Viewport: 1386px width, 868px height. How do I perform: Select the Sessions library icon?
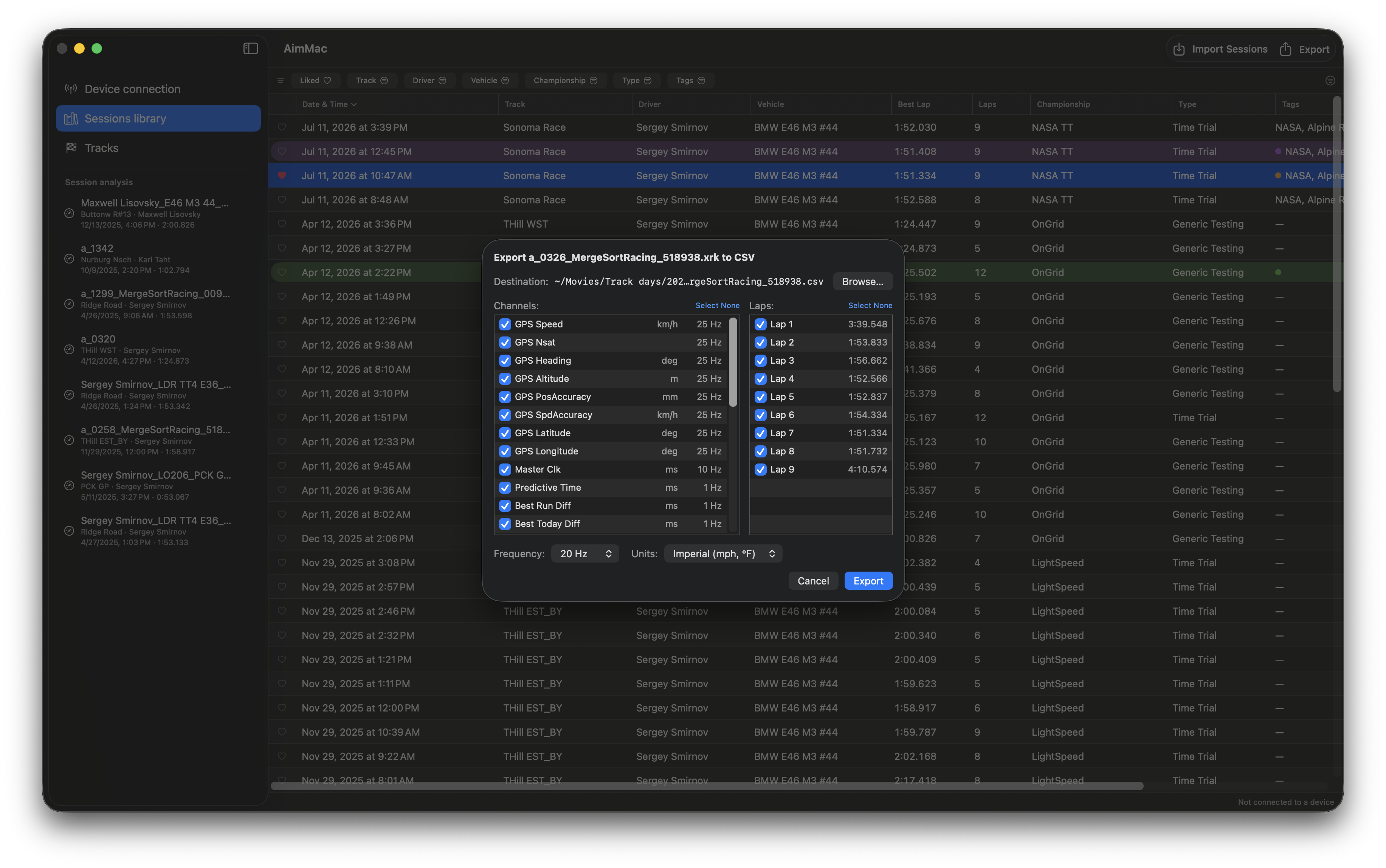71,118
